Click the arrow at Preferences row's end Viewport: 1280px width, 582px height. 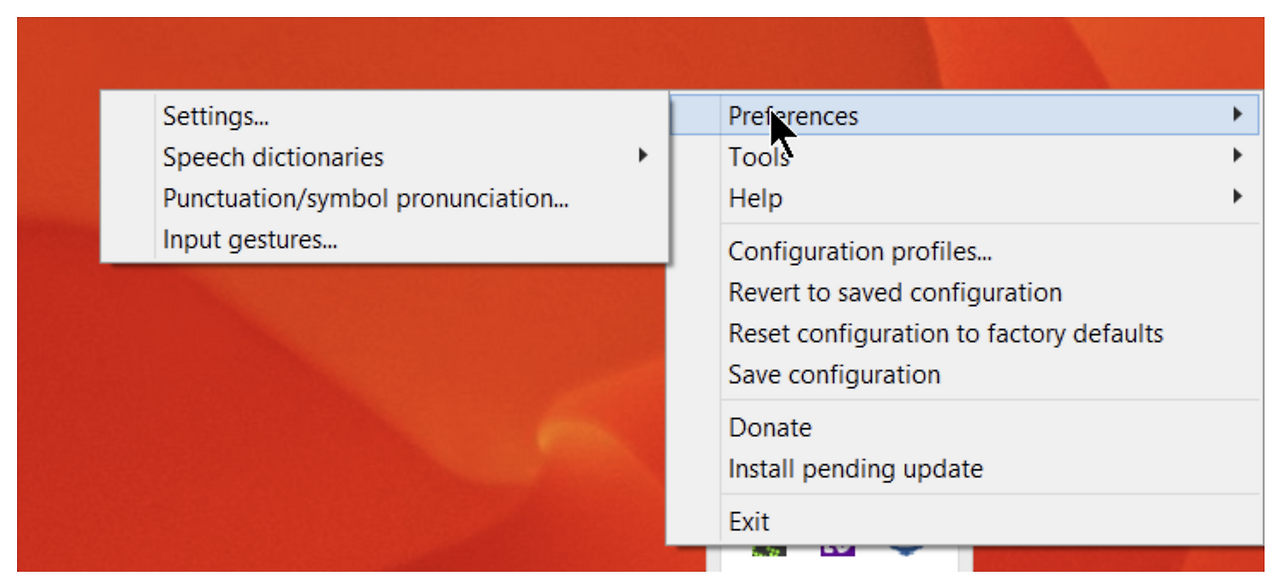tap(1238, 115)
